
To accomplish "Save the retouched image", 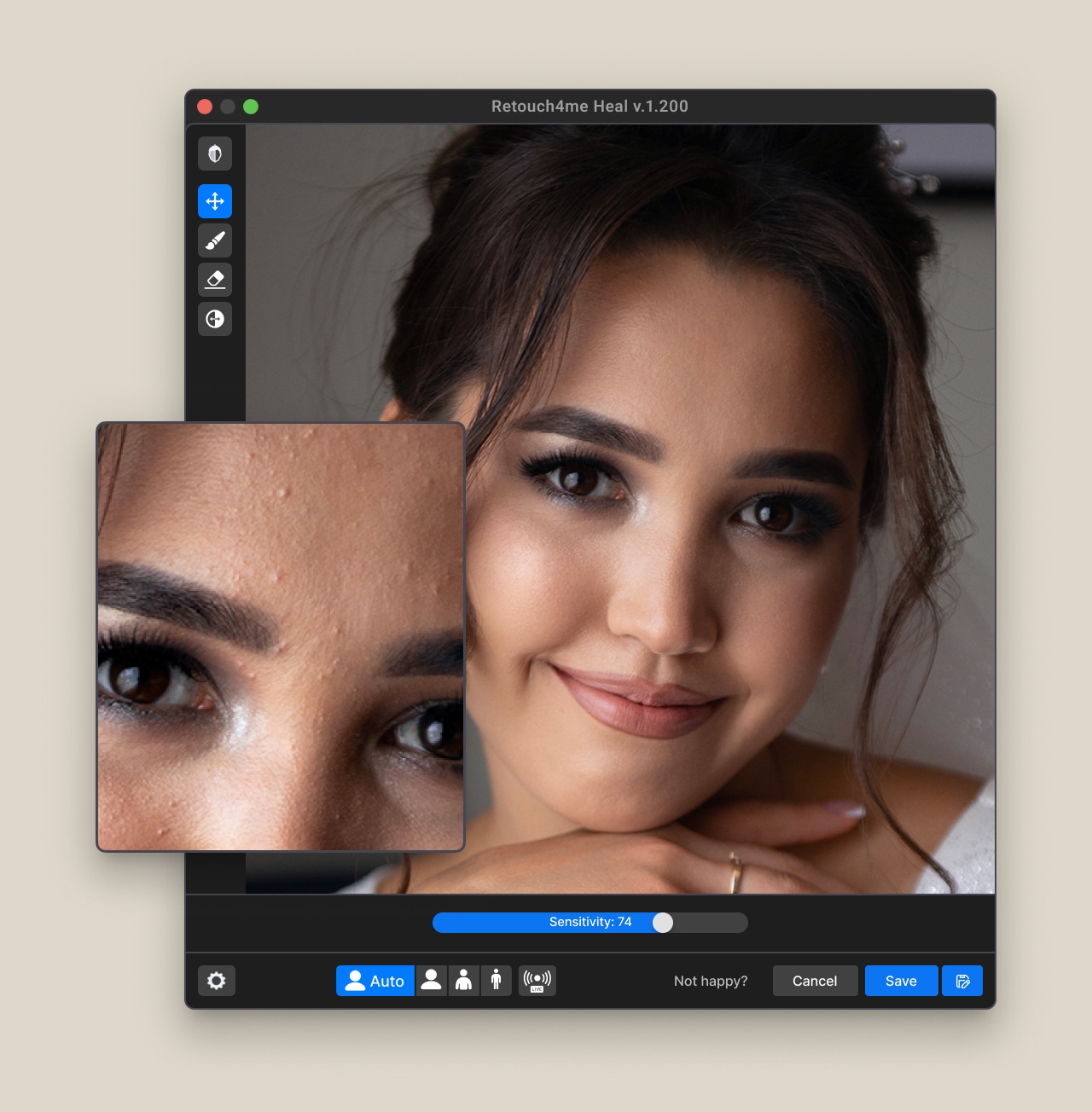I will tap(901, 981).
